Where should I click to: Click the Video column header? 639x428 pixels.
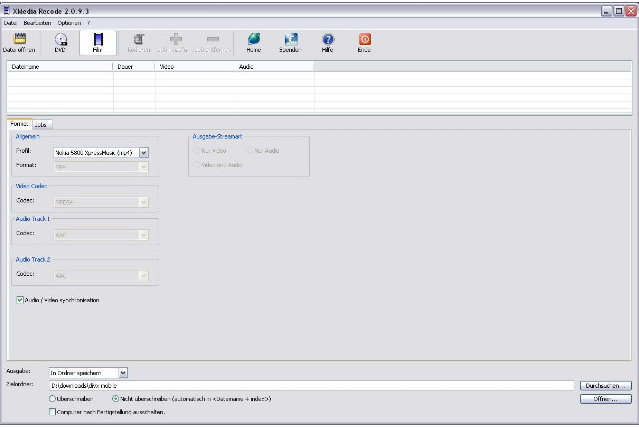point(194,66)
